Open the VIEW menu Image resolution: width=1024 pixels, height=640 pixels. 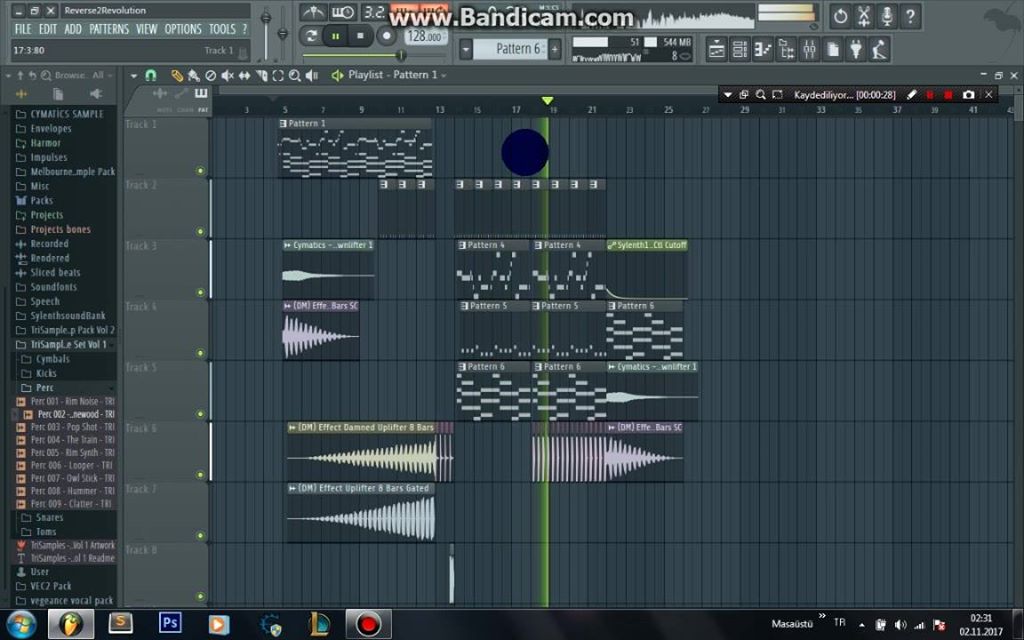pyautogui.click(x=146, y=29)
